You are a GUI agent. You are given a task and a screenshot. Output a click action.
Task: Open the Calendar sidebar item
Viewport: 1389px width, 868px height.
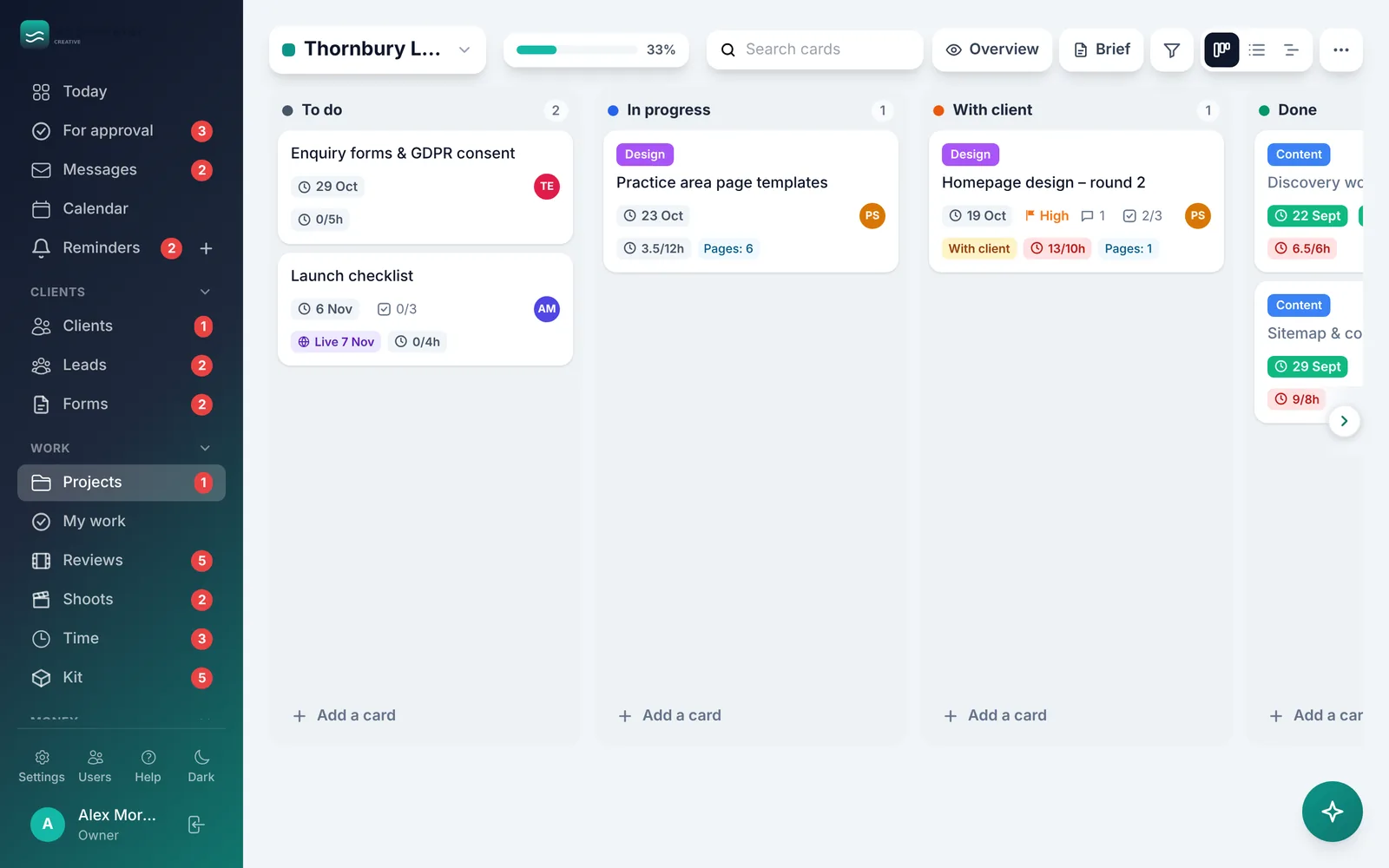point(122,209)
